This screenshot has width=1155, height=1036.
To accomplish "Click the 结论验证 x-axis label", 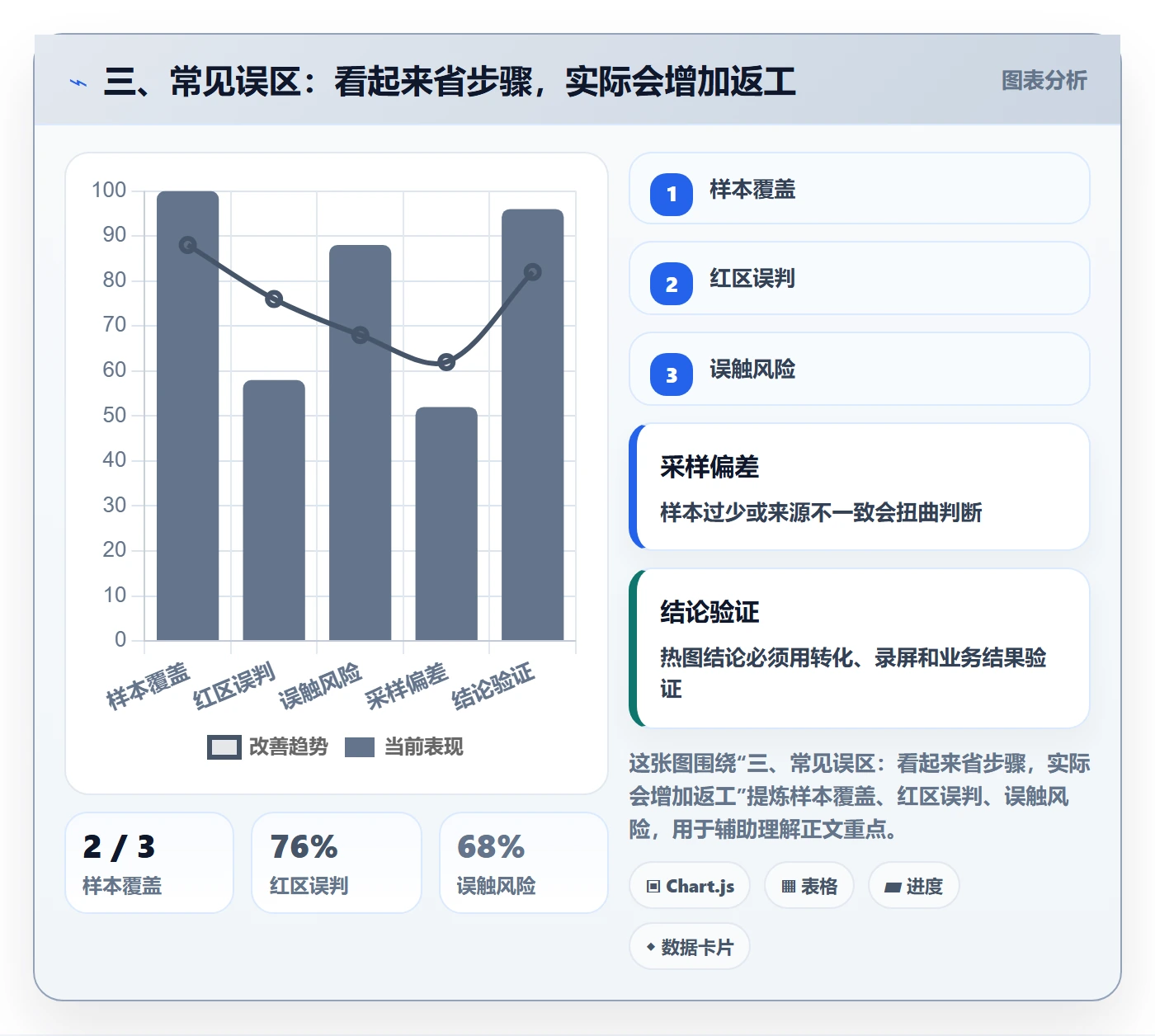I will coord(493,686).
